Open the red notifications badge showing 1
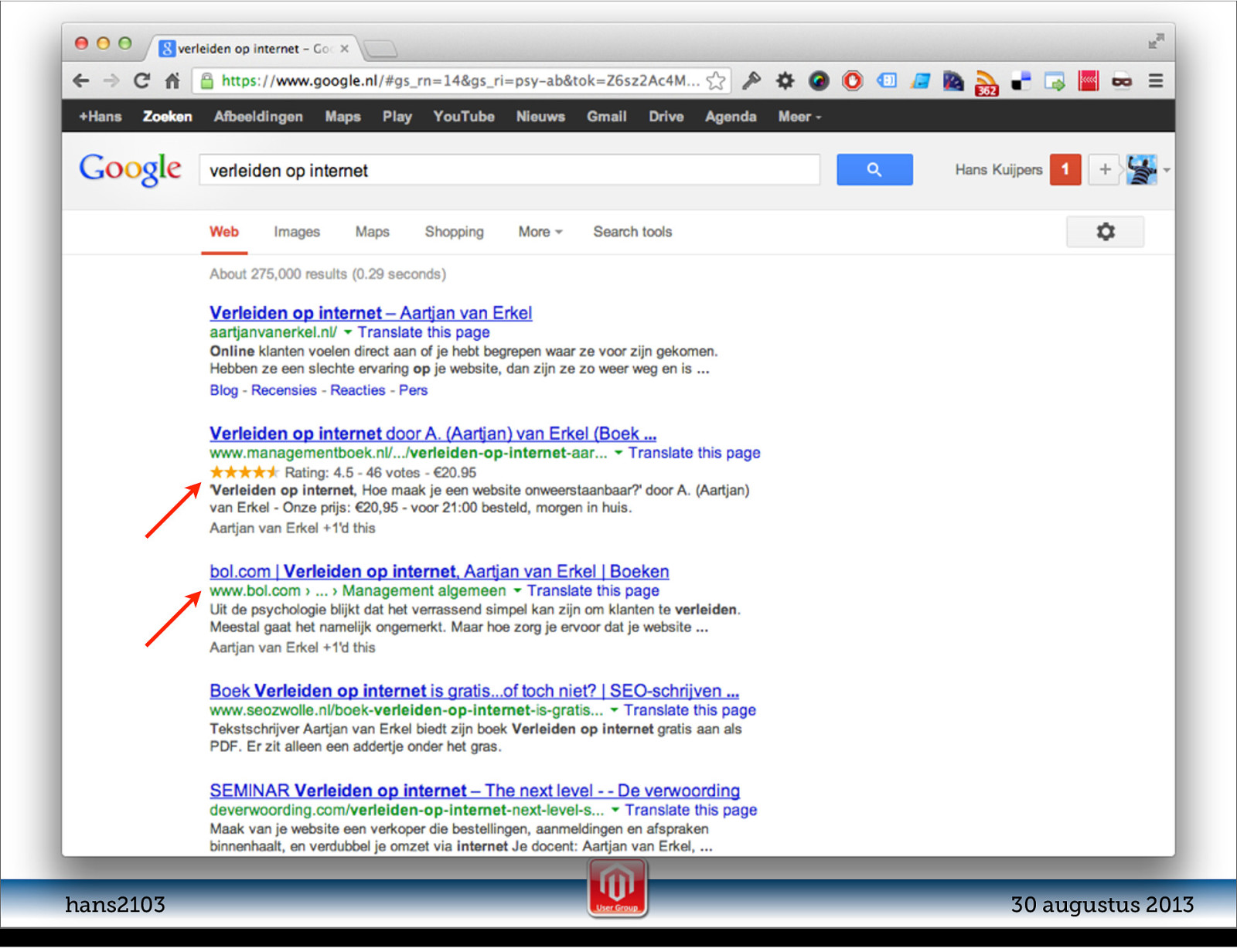Screen dimensions: 1237x952 pos(1065,169)
